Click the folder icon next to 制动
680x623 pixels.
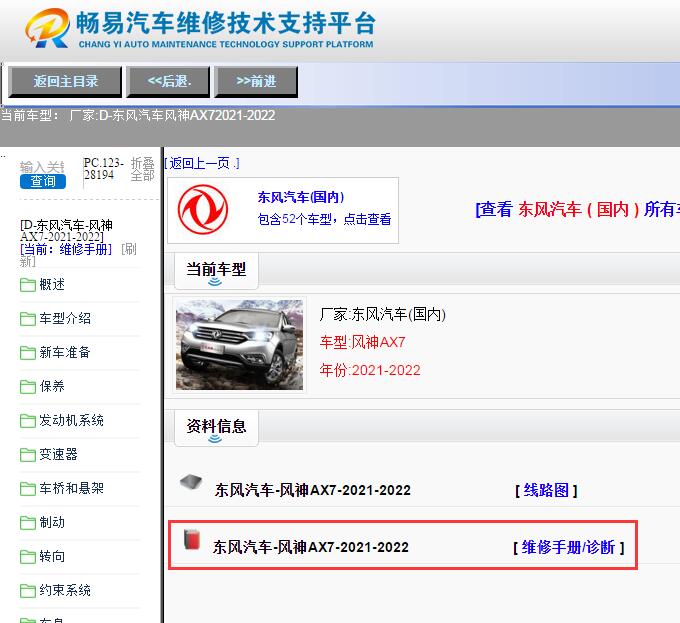[x=28, y=523]
